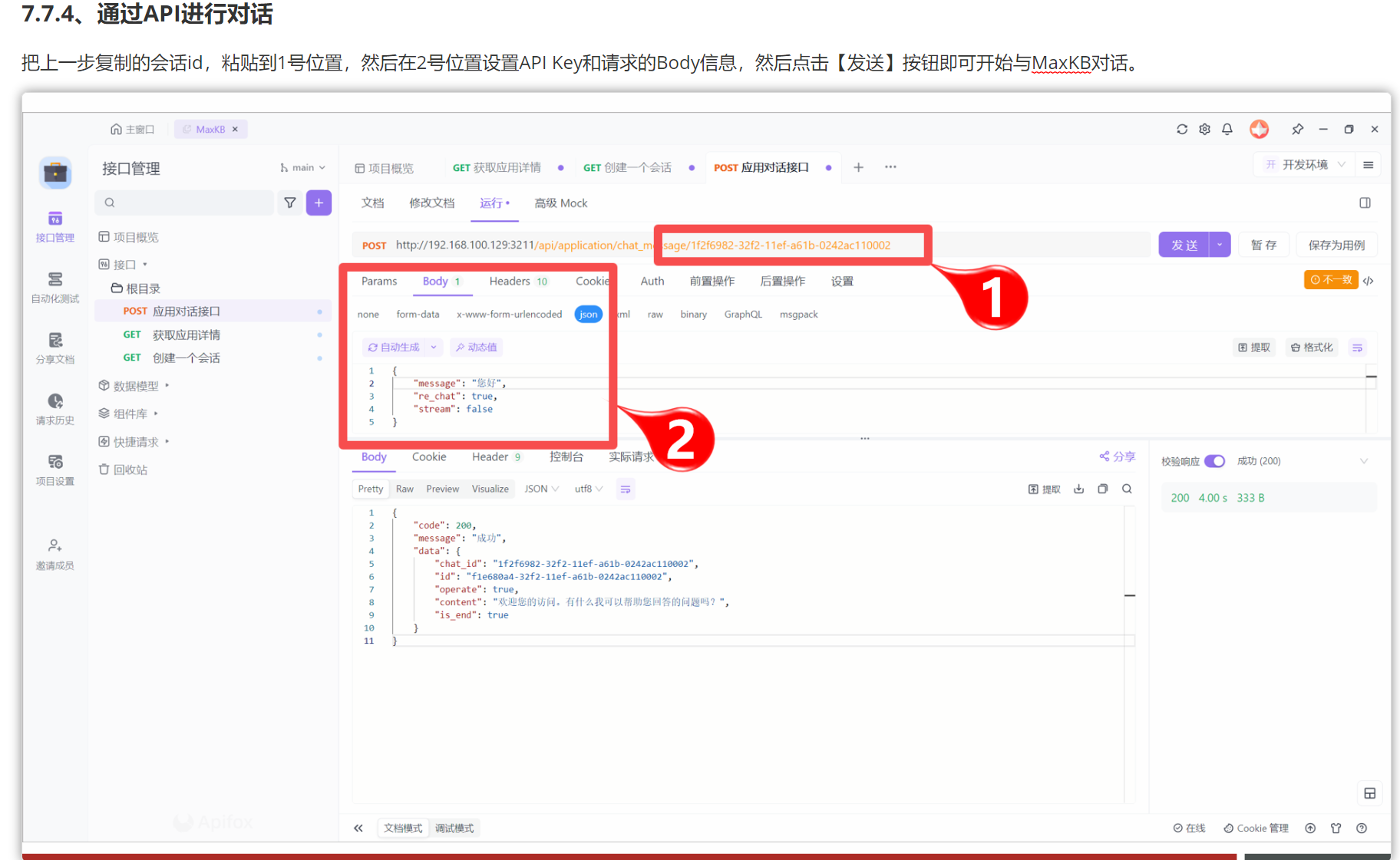This screenshot has height=860, width=1400.
Task: Download response using the download icon
Action: click(x=1078, y=489)
